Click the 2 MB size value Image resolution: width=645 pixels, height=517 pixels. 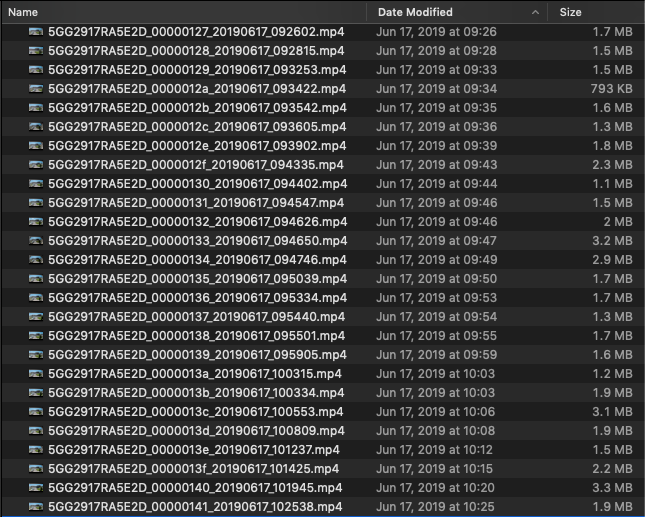(x=618, y=222)
